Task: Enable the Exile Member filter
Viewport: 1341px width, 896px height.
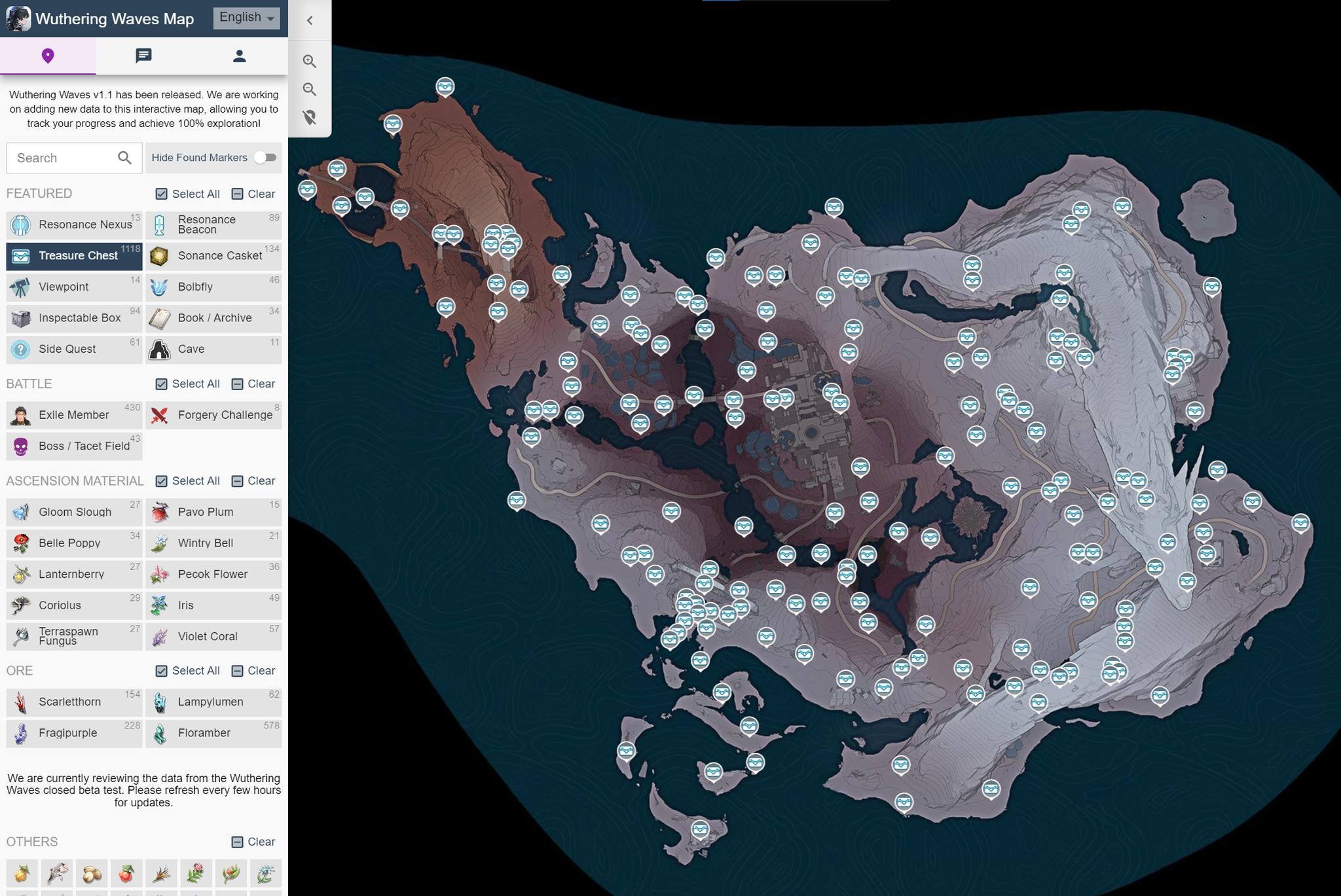Action: tap(74, 415)
